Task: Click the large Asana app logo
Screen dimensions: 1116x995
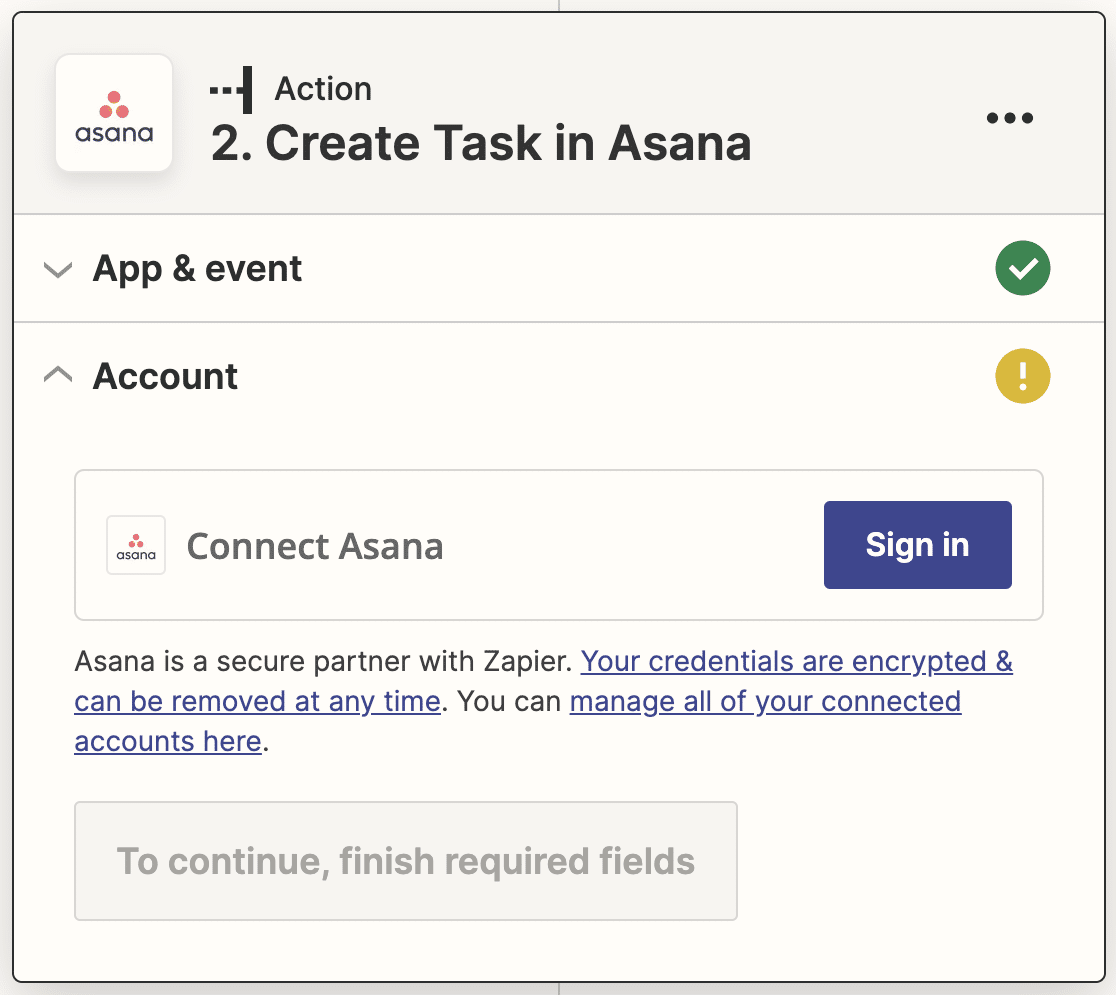Action: pyautogui.click(x=114, y=112)
